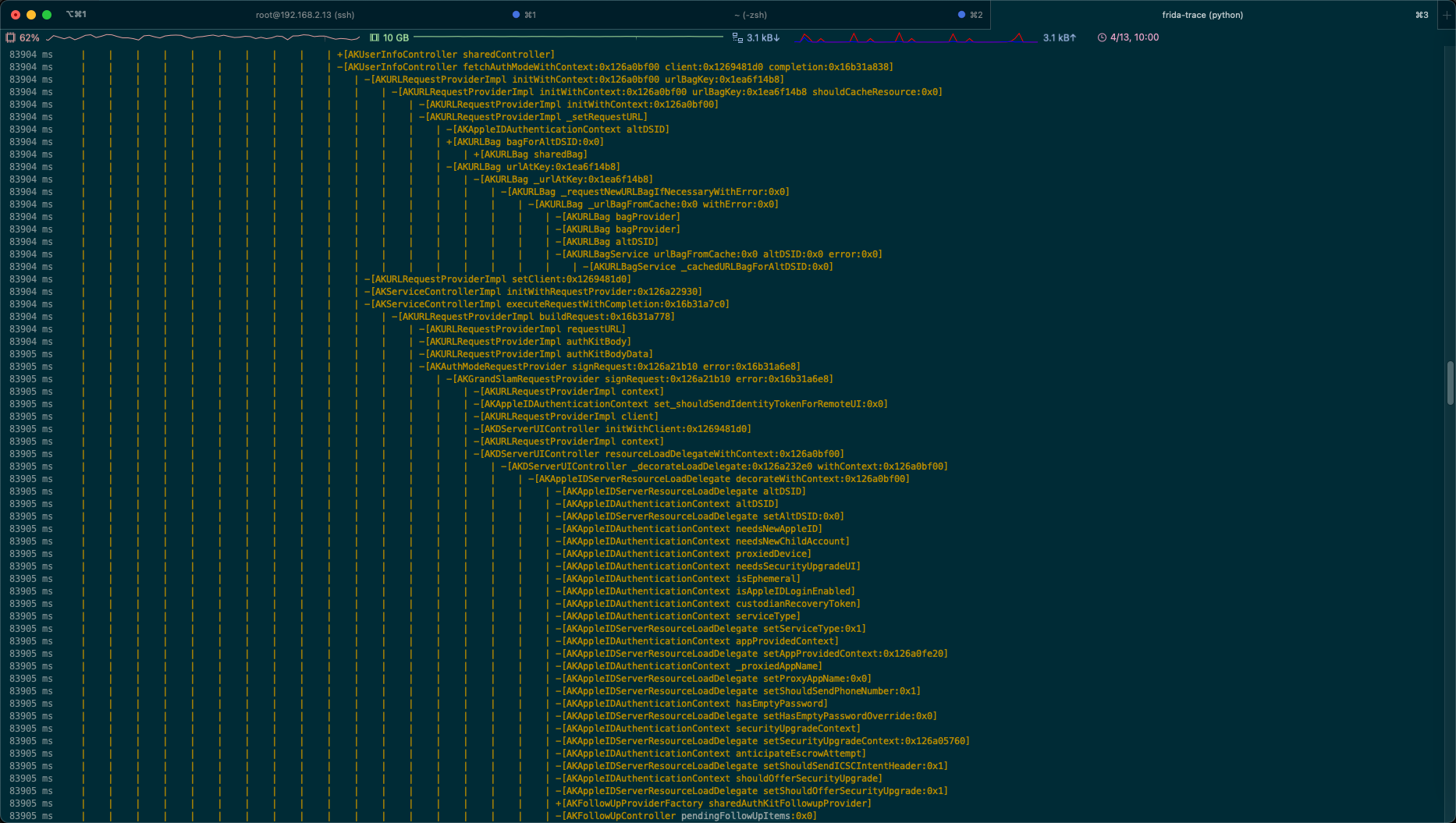Click the resourceLoadDelegateWithContext line
The width and height of the screenshot is (1456, 823).
pyautogui.click(x=659, y=454)
